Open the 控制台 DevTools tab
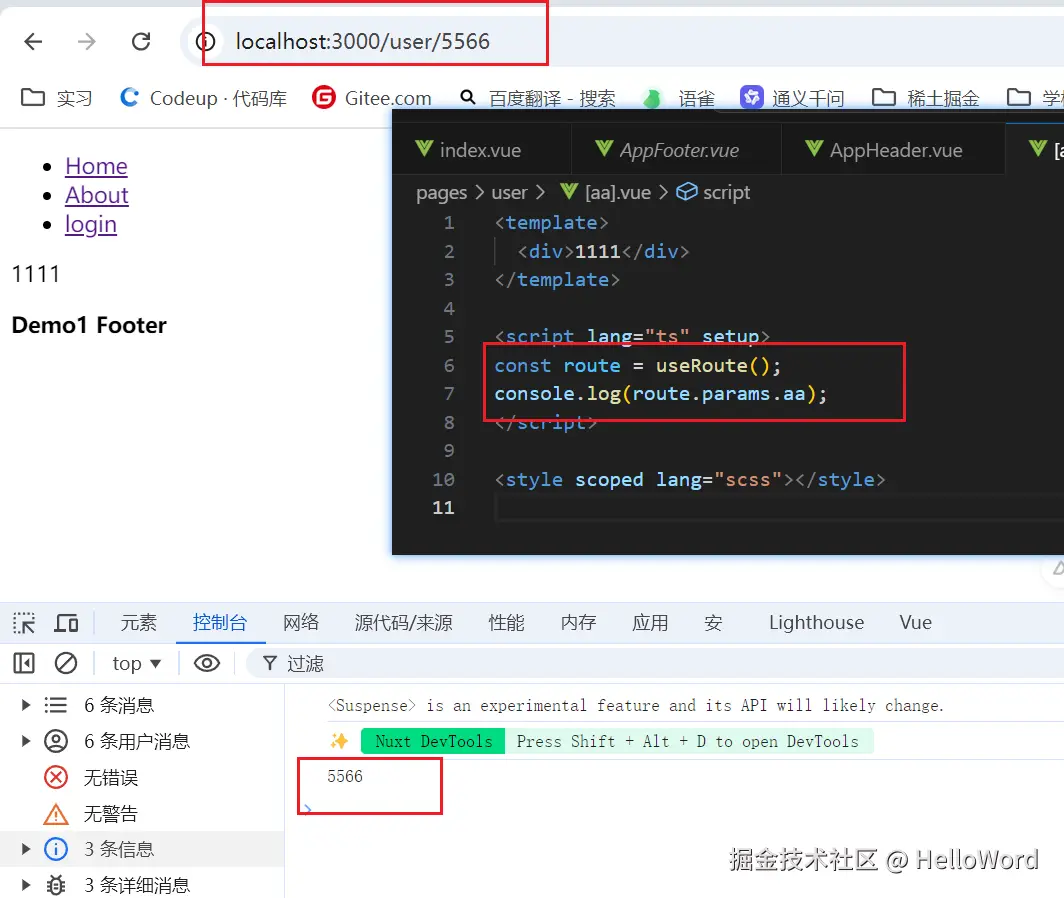The height and width of the screenshot is (898, 1064). tap(220, 623)
